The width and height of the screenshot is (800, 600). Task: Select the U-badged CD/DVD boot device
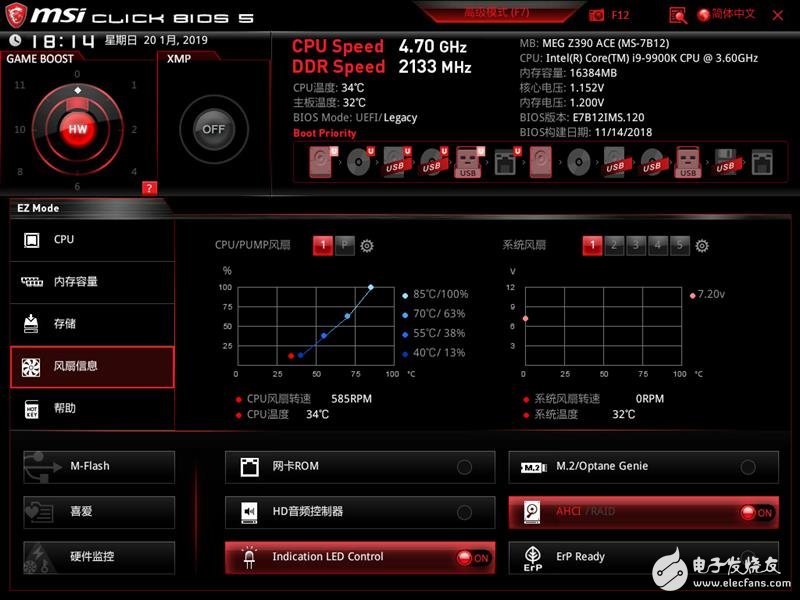pos(360,162)
